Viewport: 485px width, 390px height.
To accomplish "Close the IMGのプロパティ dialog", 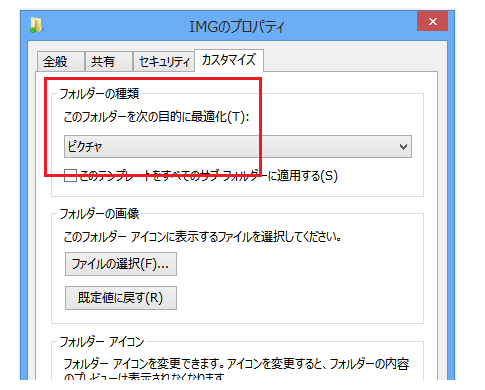I will point(432,21).
